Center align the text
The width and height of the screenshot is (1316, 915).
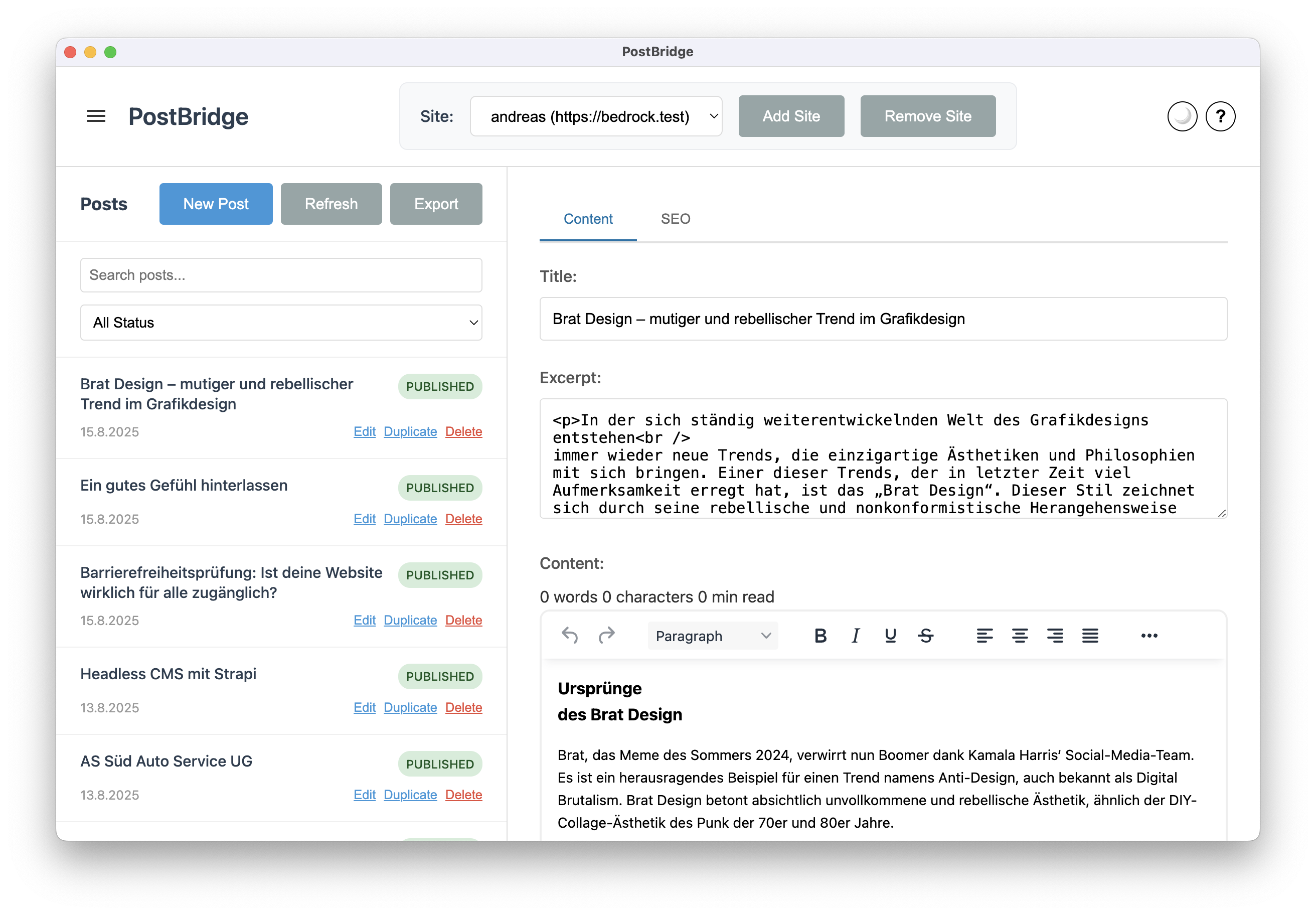tap(1020, 635)
